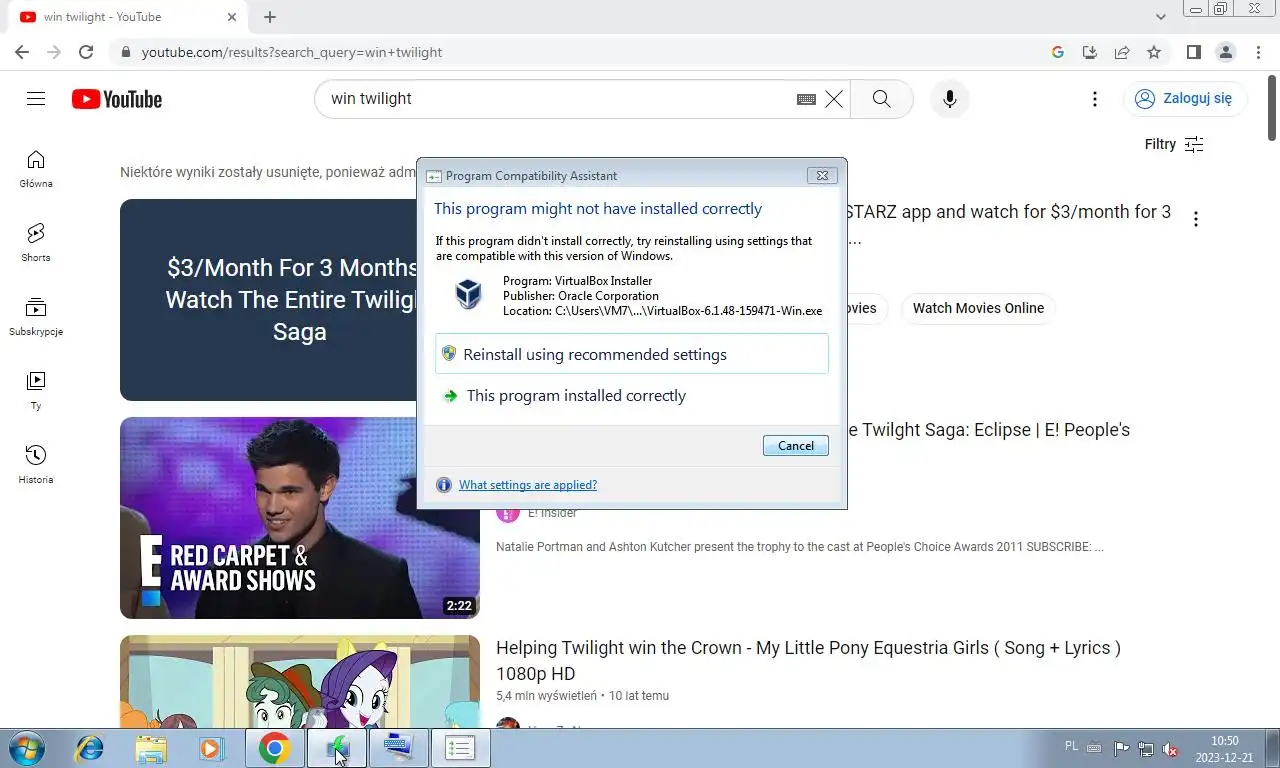Screen dimensions: 1280x768
Task: Open Chrome profile avatar
Action: 1225,52
